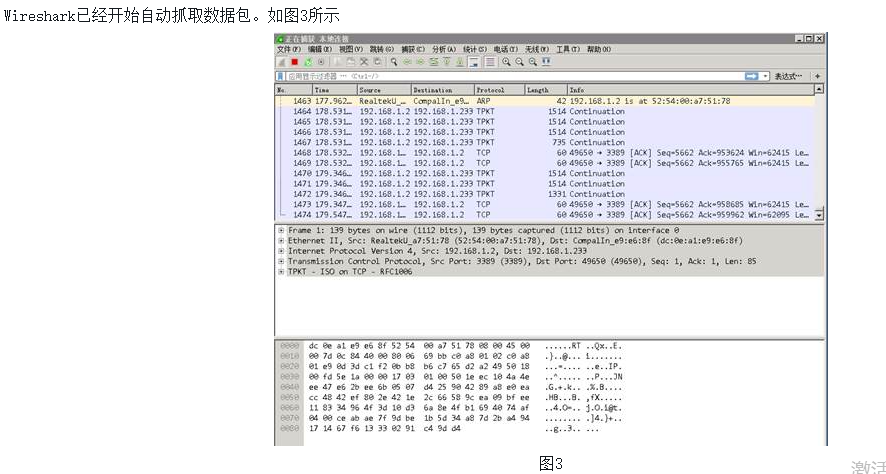Click packet list scrollbar down arrow

819,215
